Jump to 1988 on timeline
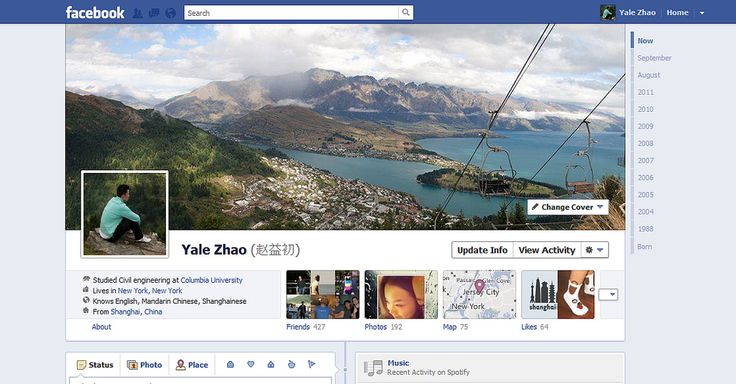The image size is (736, 384). coord(645,229)
